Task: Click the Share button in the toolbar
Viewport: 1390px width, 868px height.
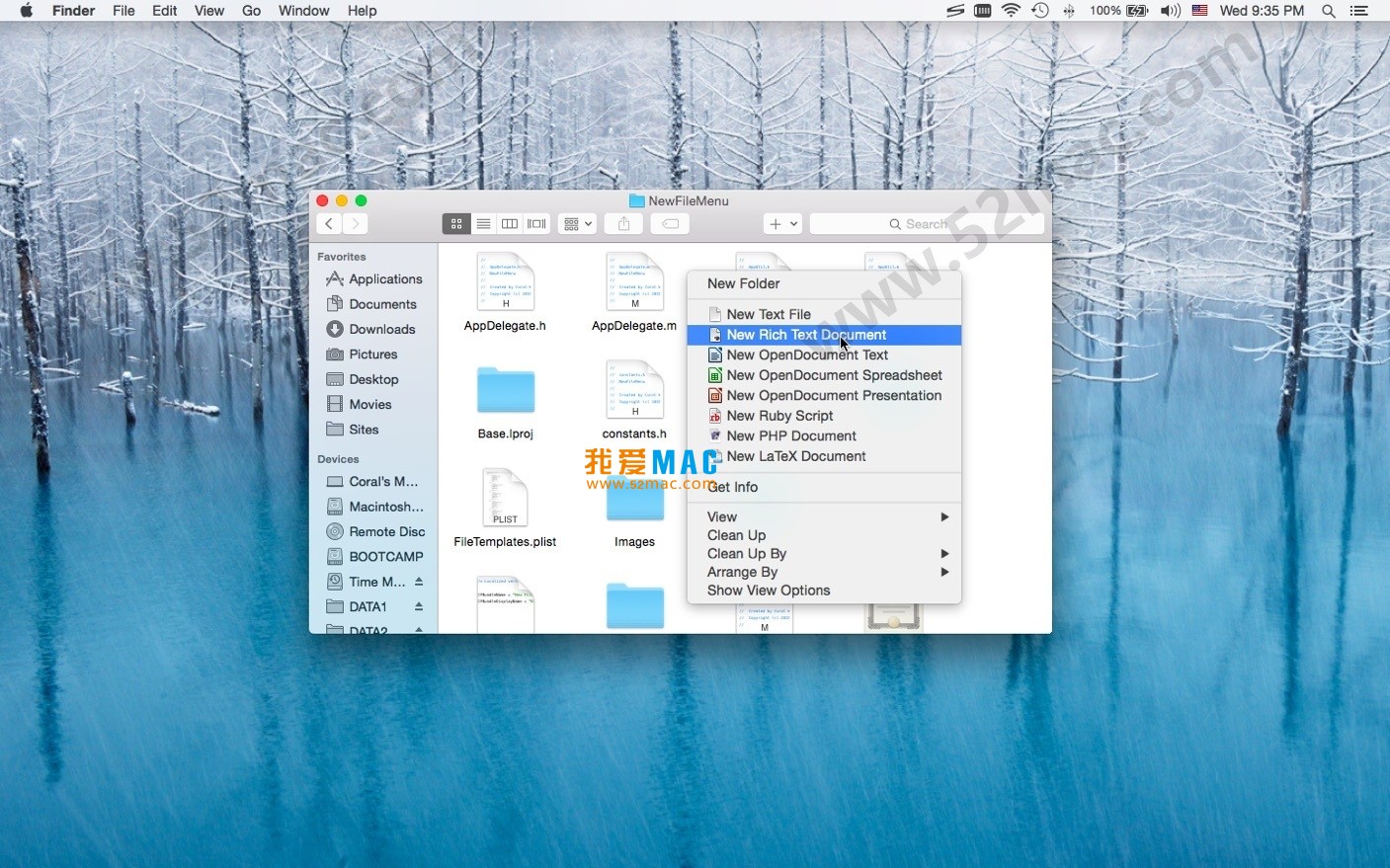Action: pyautogui.click(x=623, y=223)
